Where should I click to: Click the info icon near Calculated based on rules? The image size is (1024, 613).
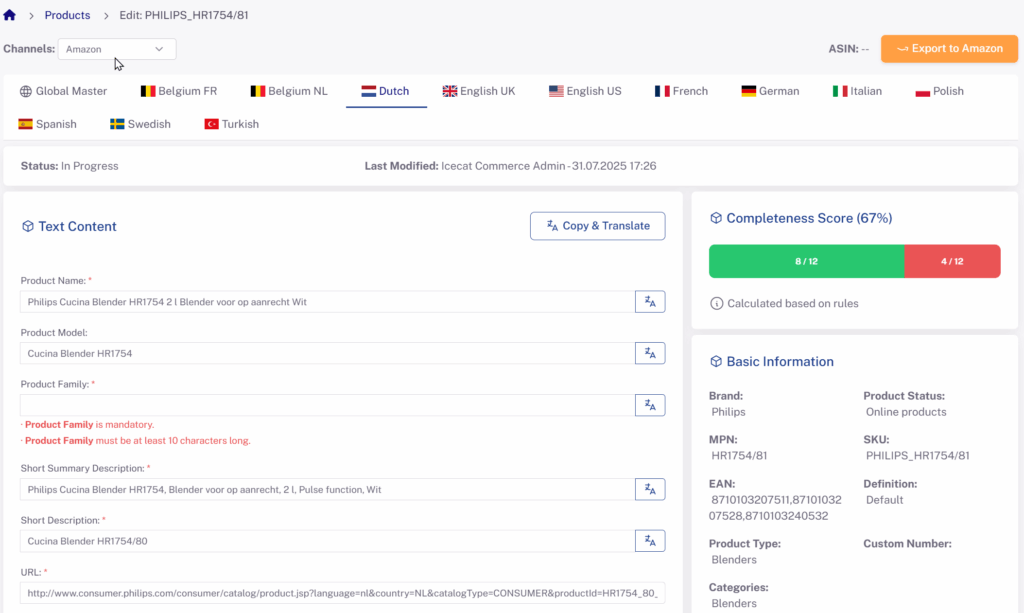point(716,303)
